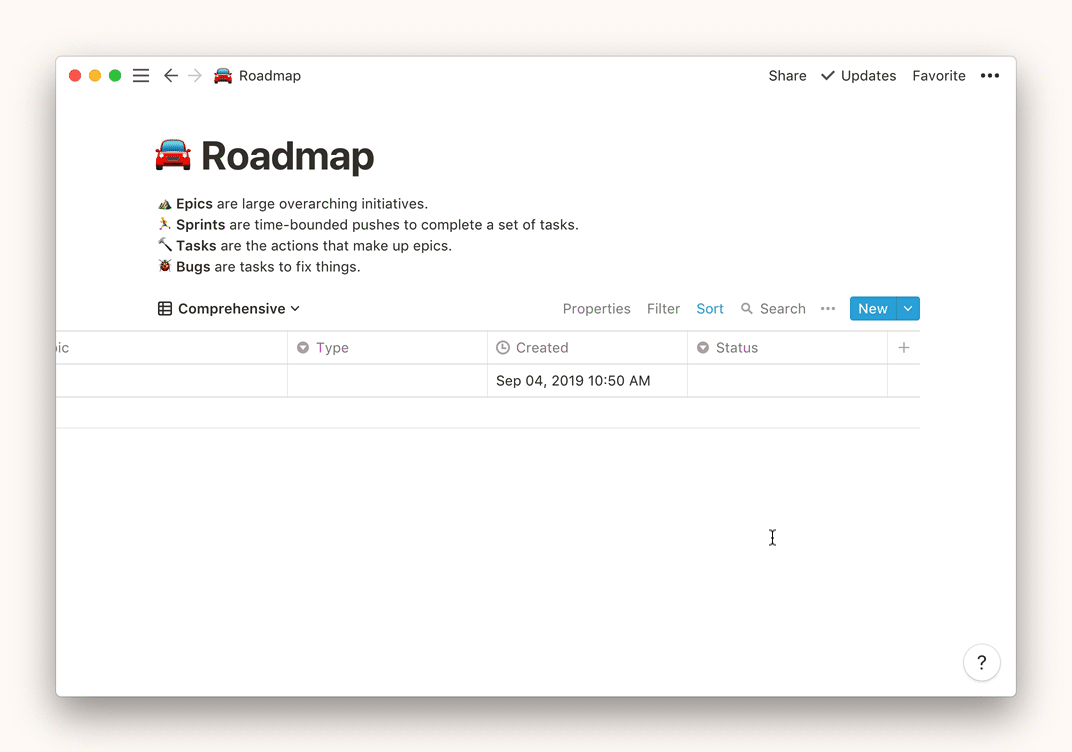Toggle Favorite for this page
The height and width of the screenshot is (752, 1072).
[938, 76]
